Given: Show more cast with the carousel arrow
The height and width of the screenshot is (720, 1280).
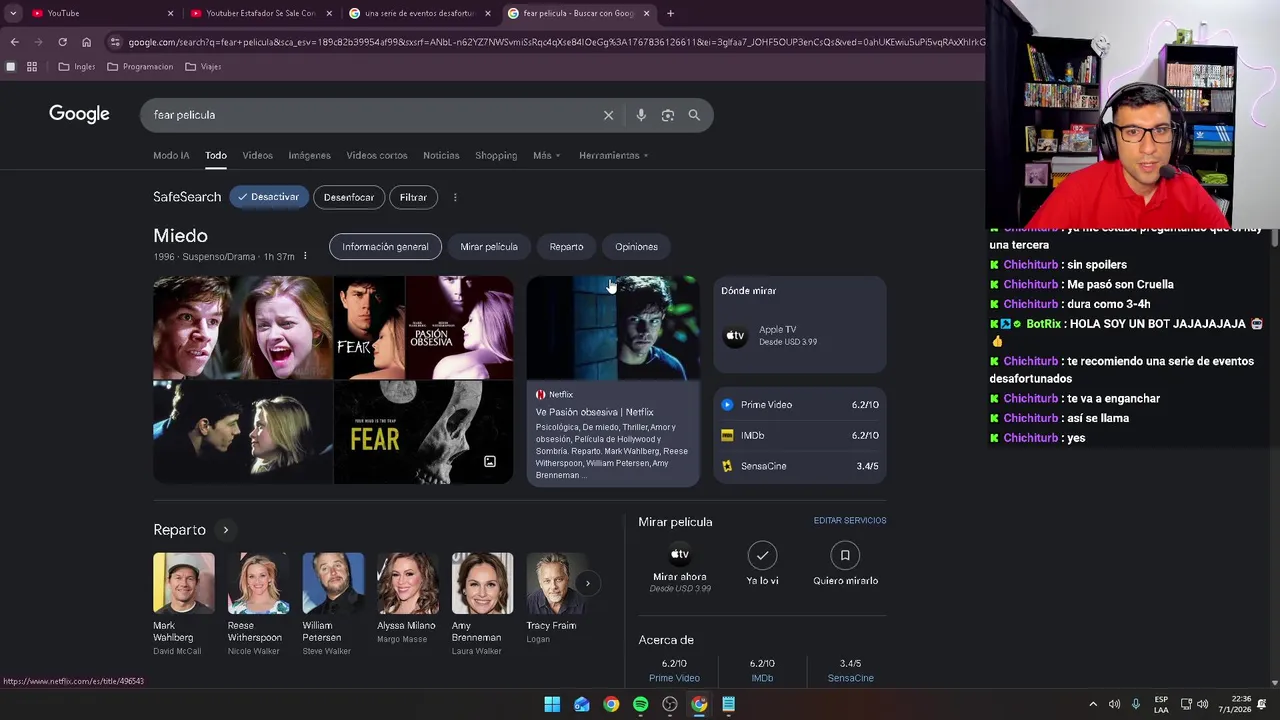Looking at the screenshot, I should (x=587, y=583).
